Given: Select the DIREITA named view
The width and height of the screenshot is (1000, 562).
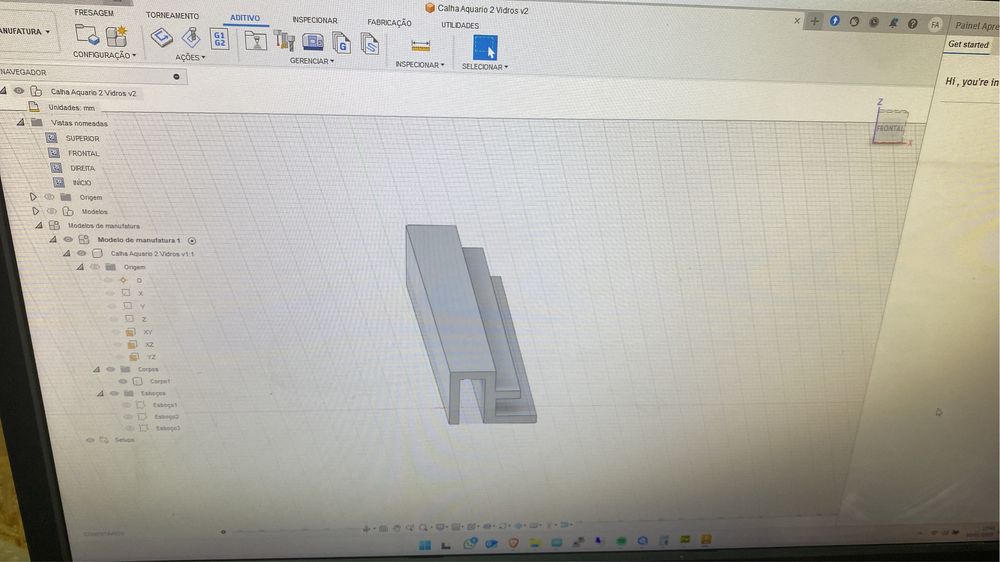Looking at the screenshot, I should coord(82,168).
